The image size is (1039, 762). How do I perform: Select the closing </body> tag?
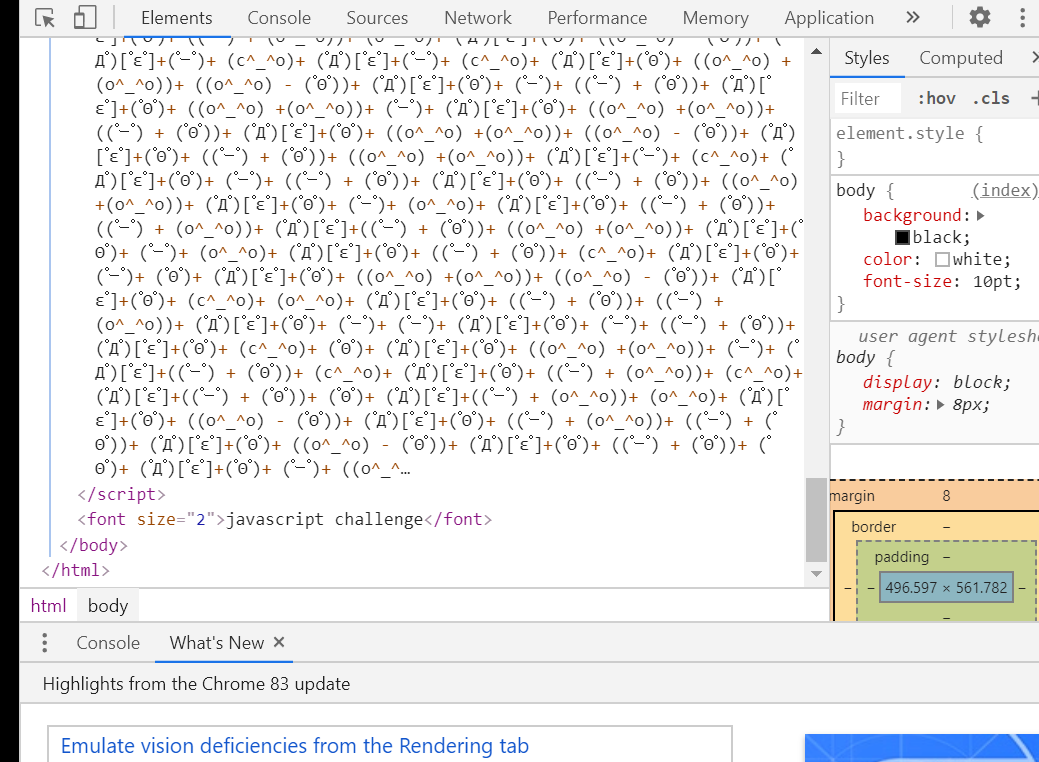coord(93,545)
